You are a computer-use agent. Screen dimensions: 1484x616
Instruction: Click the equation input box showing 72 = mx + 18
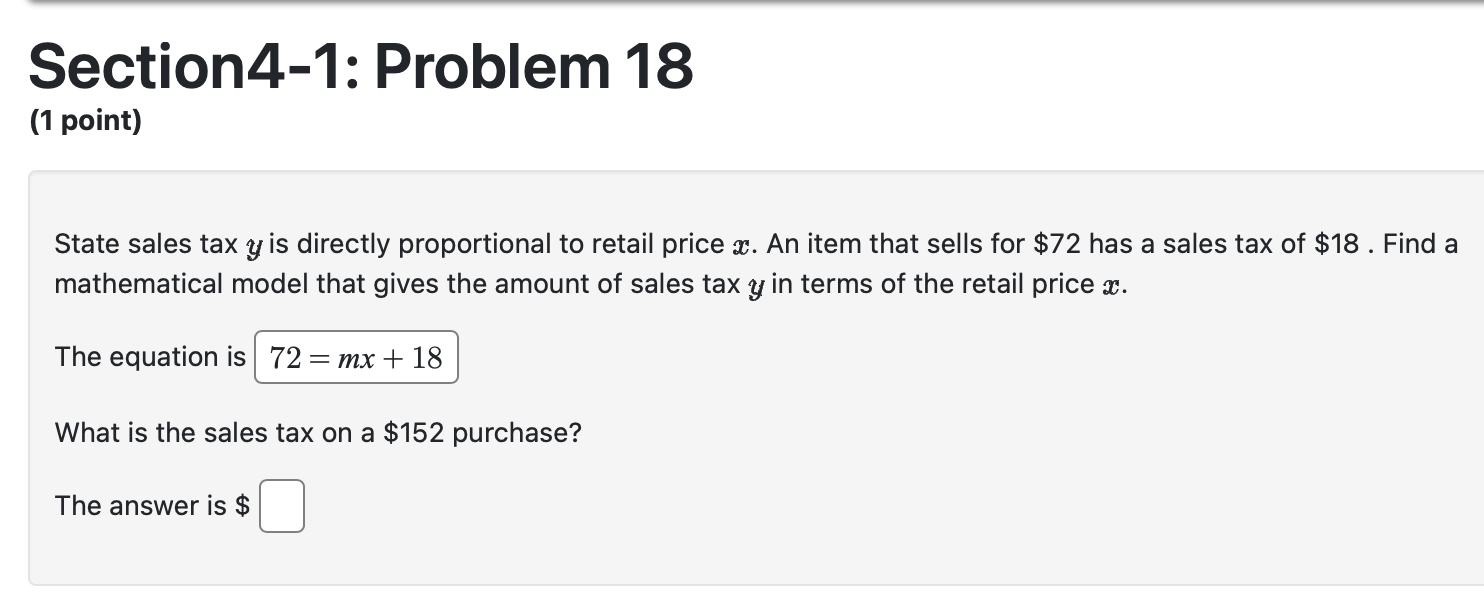(355, 357)
